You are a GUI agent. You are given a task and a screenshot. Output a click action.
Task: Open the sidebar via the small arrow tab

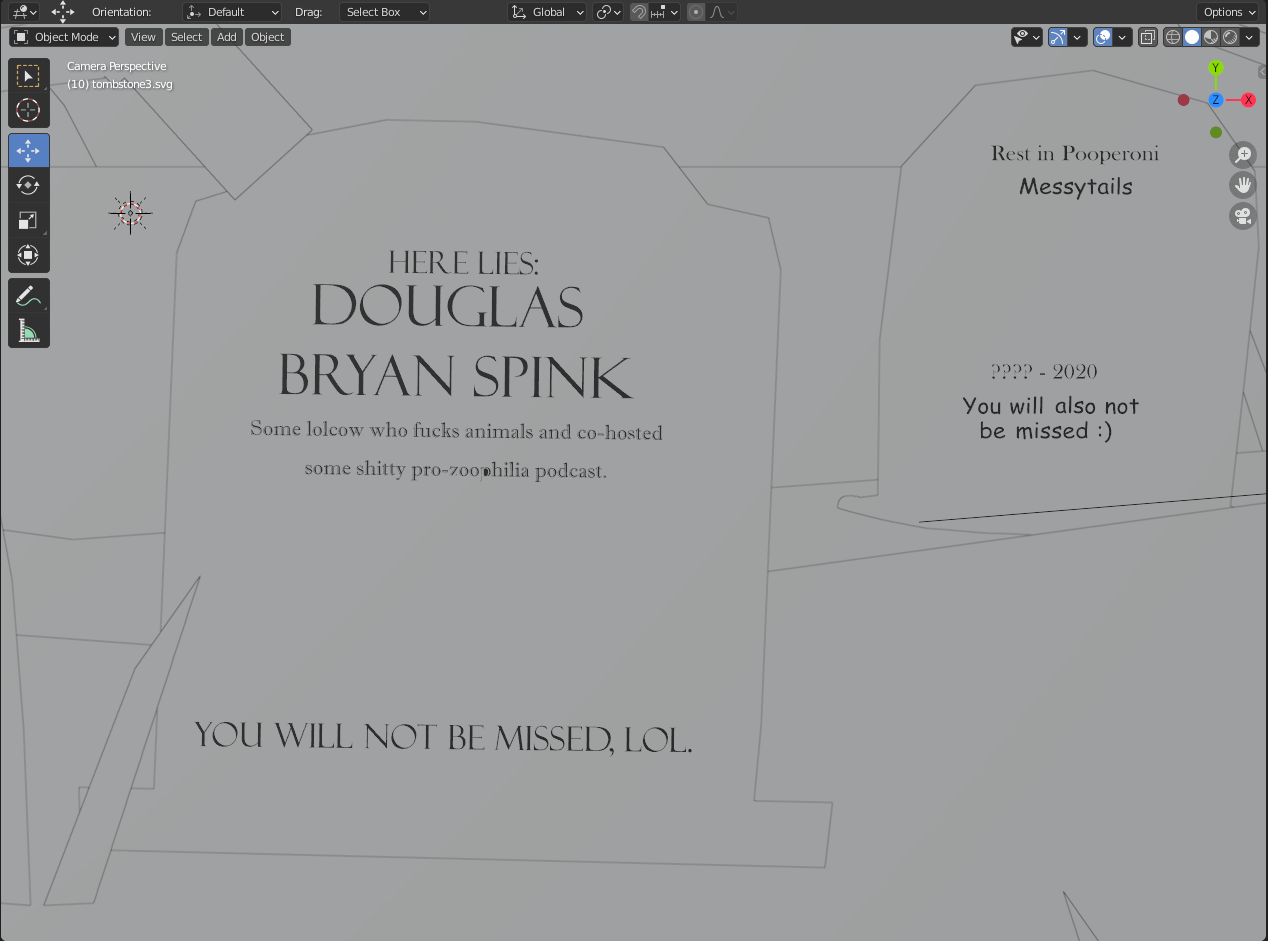pyautogui.click(x=1262, y=71)
